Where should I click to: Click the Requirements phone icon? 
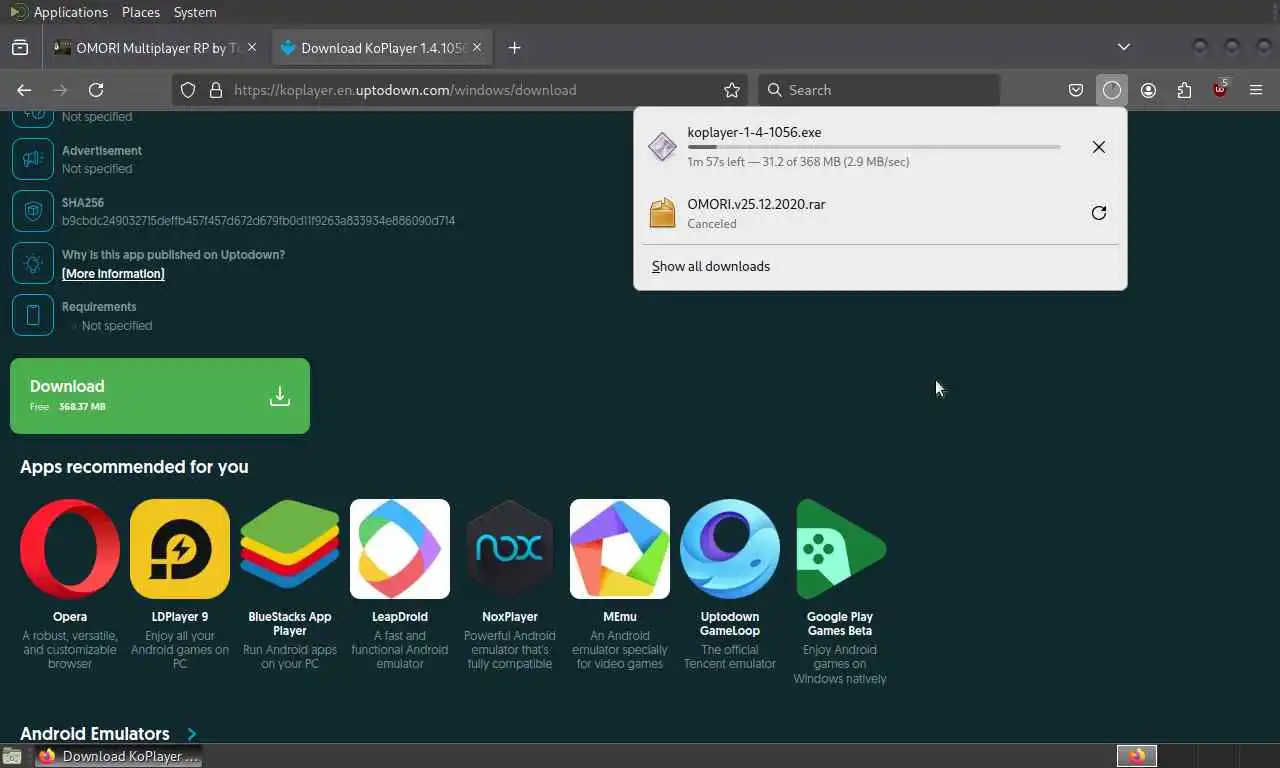coord(33,315)
